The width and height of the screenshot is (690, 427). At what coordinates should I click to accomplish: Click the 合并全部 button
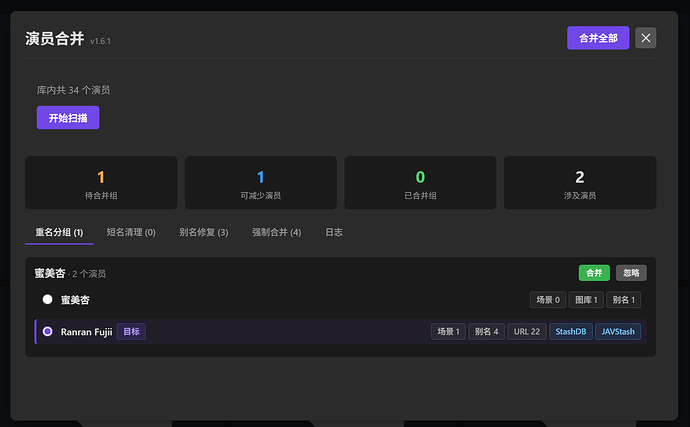(598, 38)
